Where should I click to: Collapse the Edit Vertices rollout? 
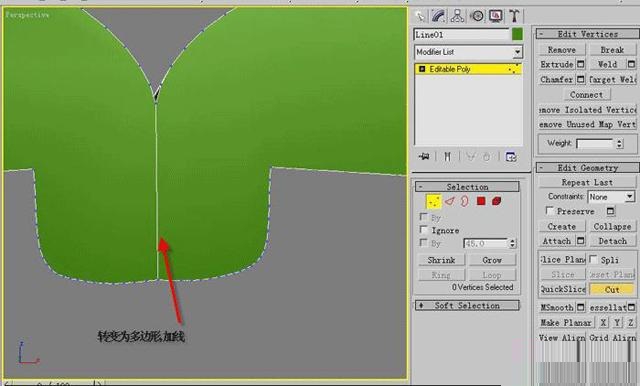(x=588, y=34)
